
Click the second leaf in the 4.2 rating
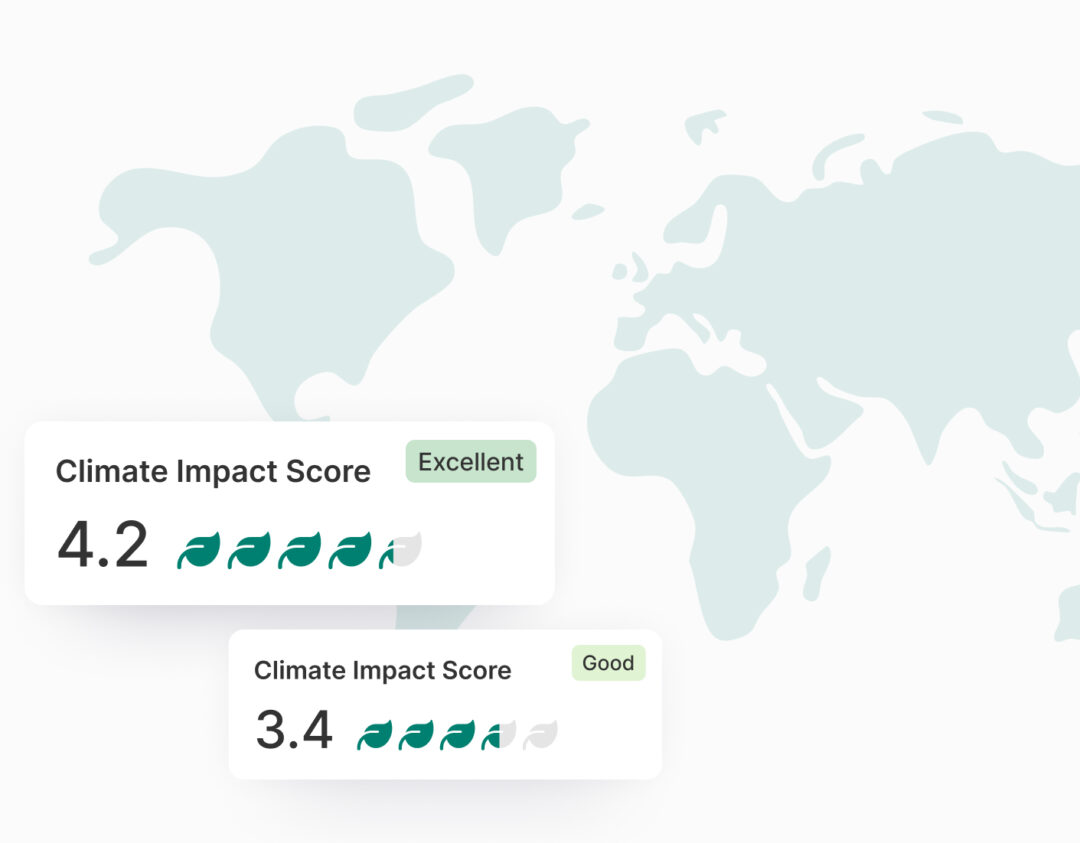click(249, 550)
